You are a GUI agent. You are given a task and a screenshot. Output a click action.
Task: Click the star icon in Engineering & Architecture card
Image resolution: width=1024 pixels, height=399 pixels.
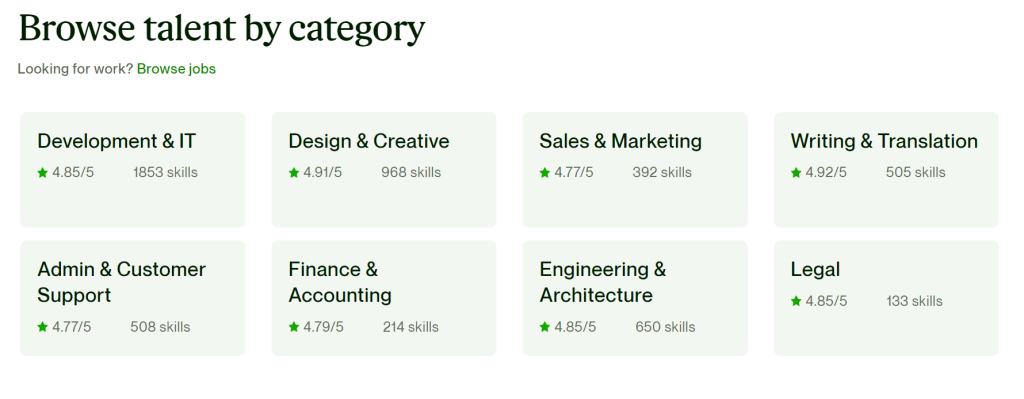545,327
